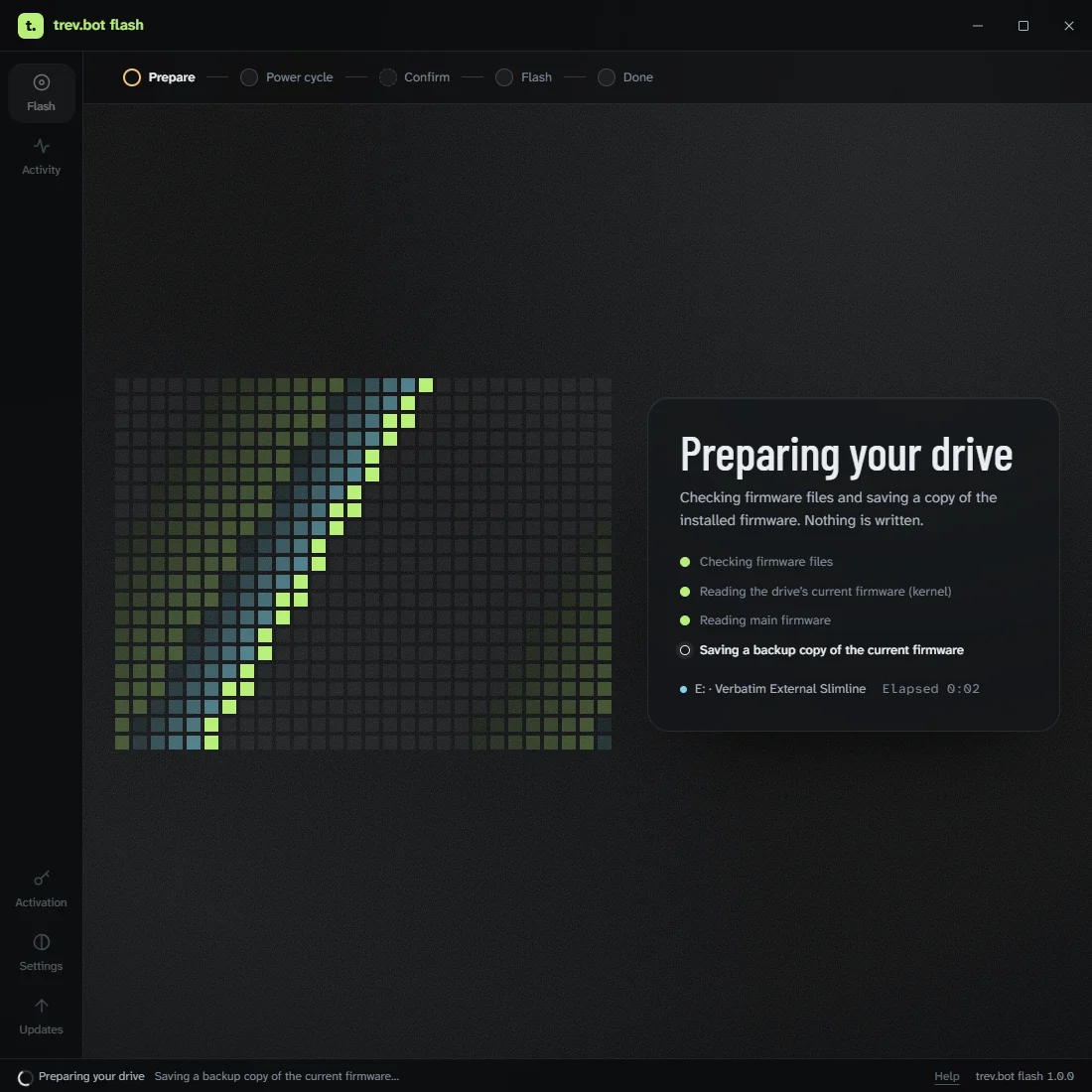The image size is (1092, 1092).
Task: Click the 'Preparing your drive' status bar text
Action: pyautogui.click(x=91, y=1076)
